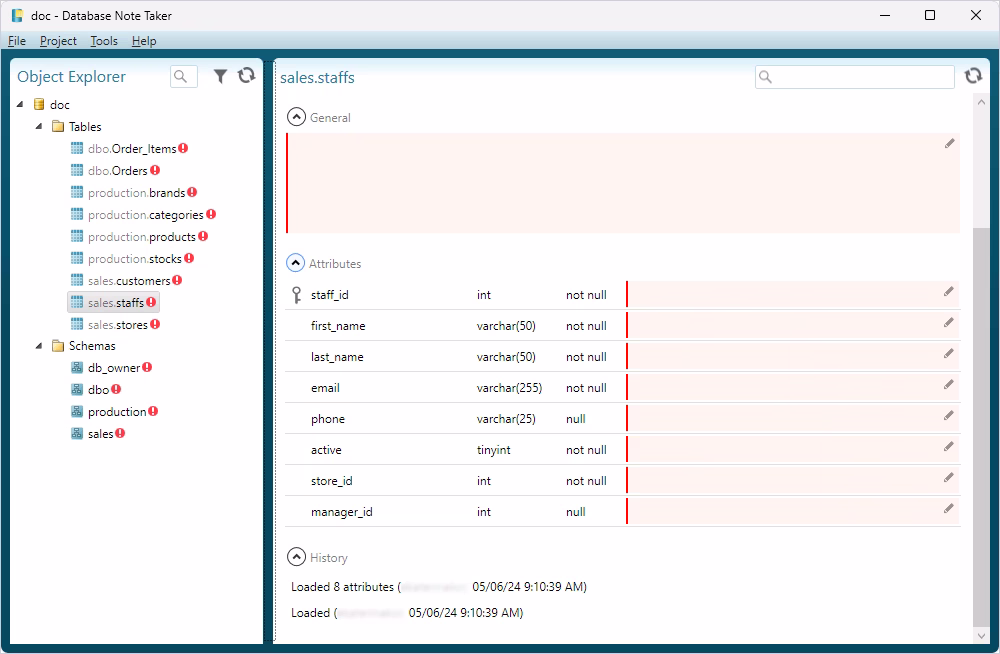This screenshot has width=1000, height=654.
Task: Collapse the General section
Action: coord(297,117)
